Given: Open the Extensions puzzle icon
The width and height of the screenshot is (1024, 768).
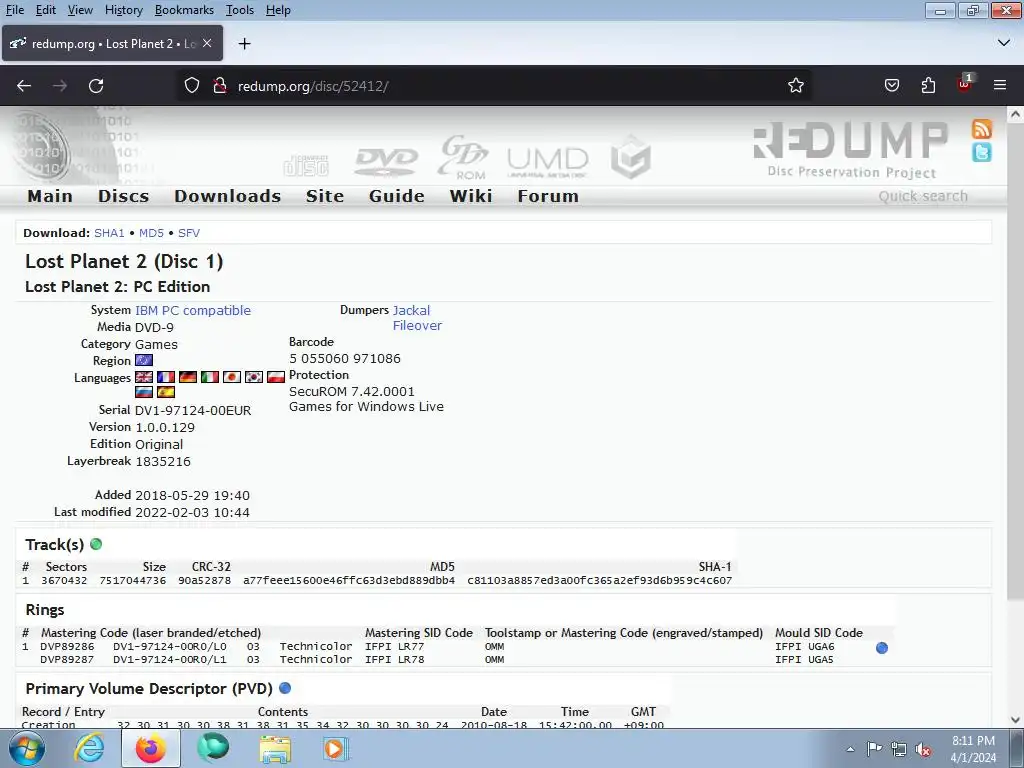Looking at the screenshot, I should [x=928, y=86].
